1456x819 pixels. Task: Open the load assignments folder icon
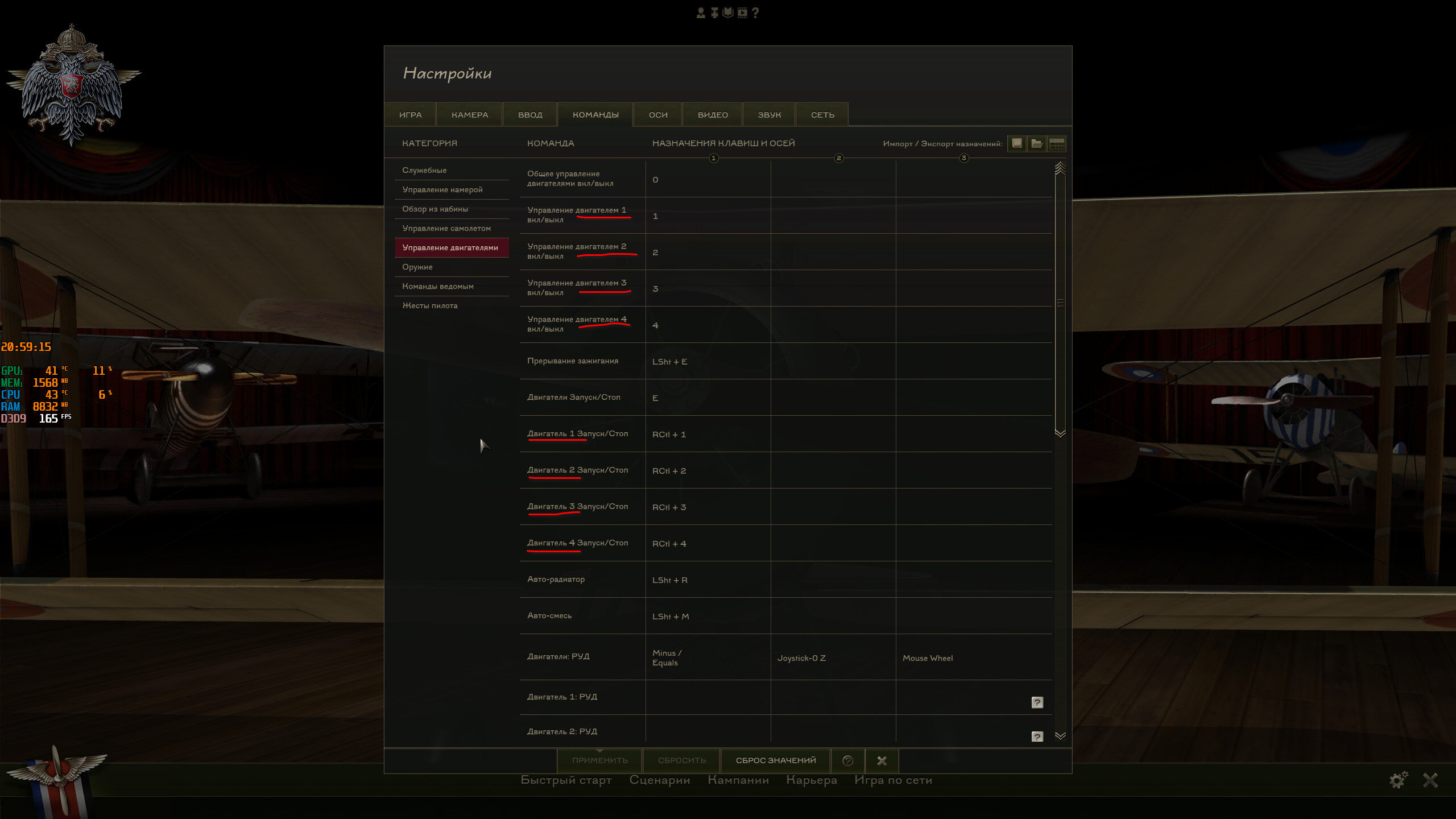pyautogui.click(x=1036, y=143)
